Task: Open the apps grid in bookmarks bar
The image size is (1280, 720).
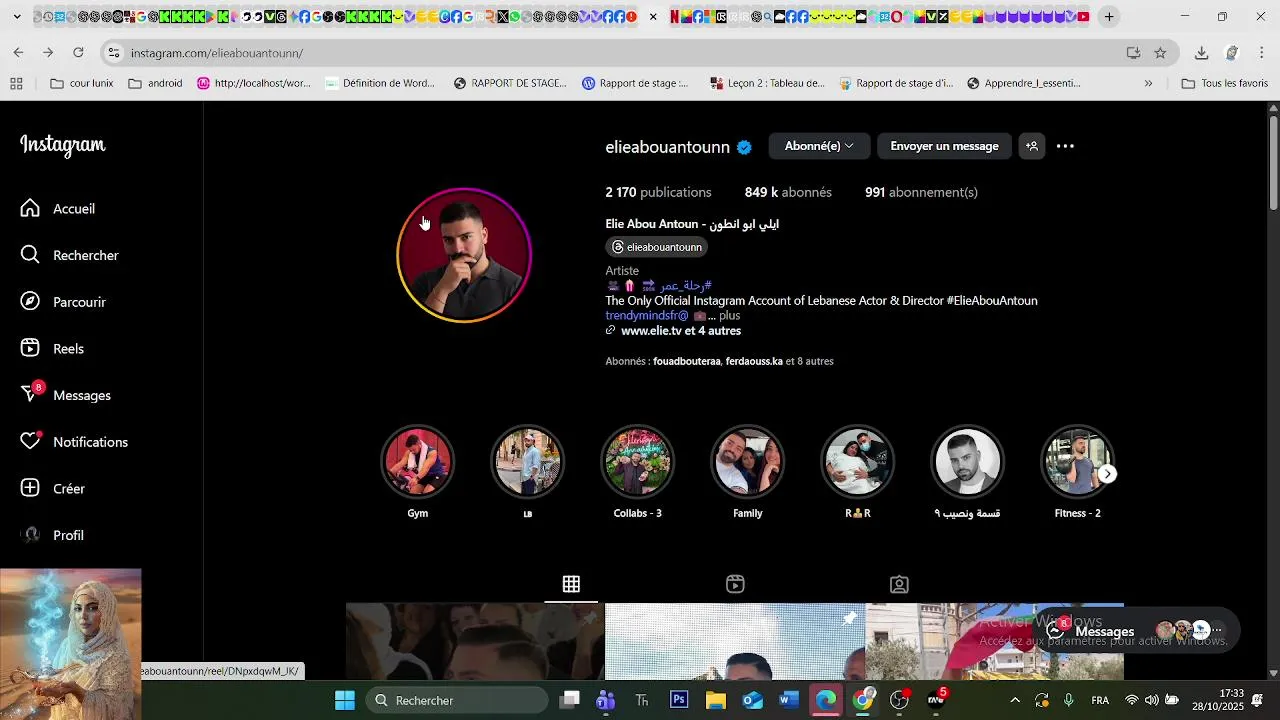Action: coord(16,83)
